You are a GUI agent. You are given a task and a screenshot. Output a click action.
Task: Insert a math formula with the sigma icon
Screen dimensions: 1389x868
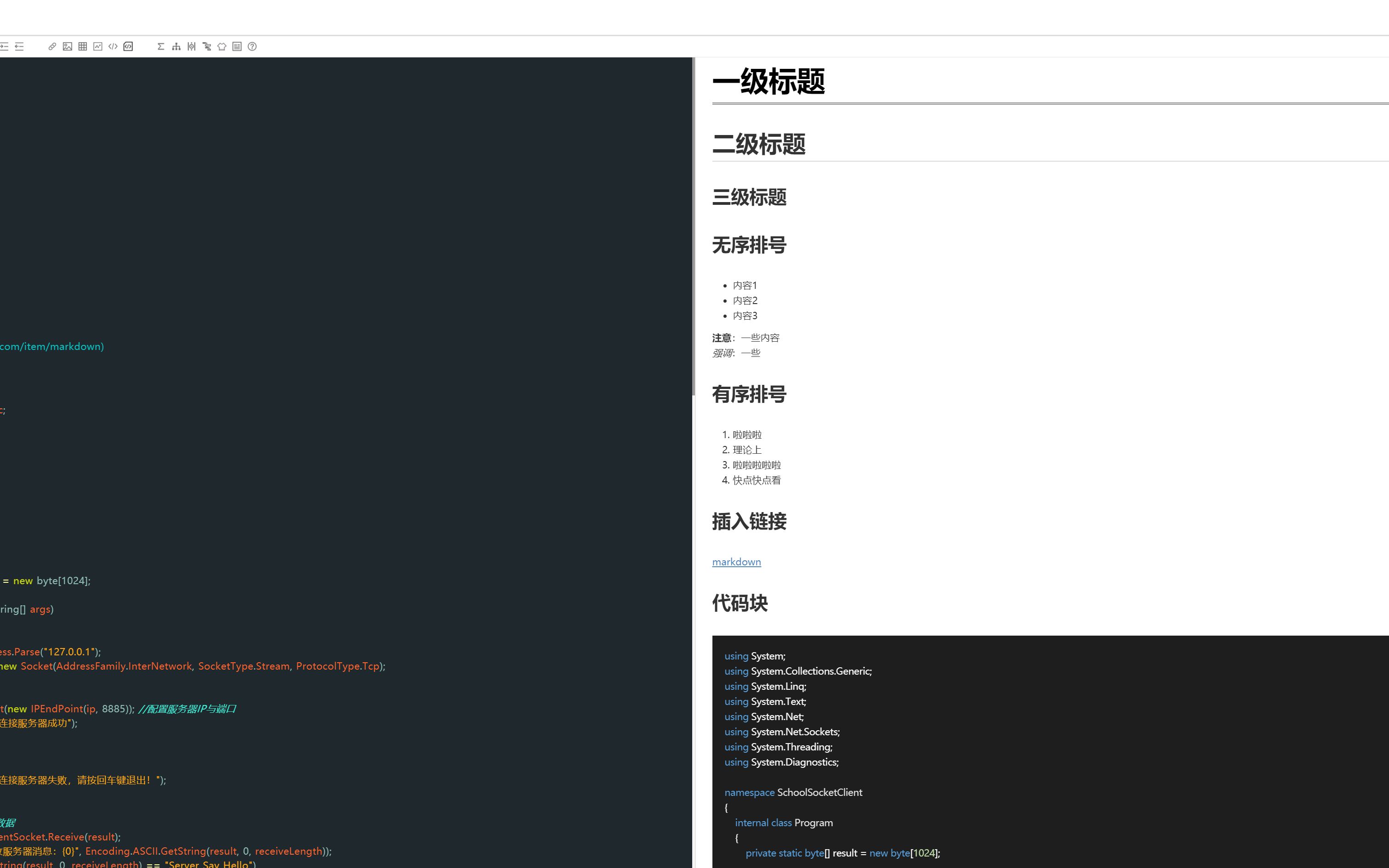pos(161,46)
